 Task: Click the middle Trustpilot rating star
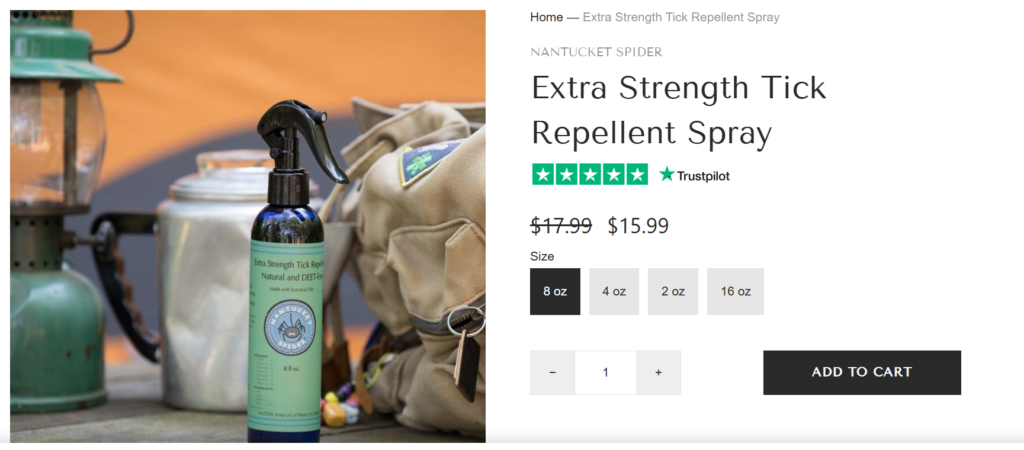590,174
